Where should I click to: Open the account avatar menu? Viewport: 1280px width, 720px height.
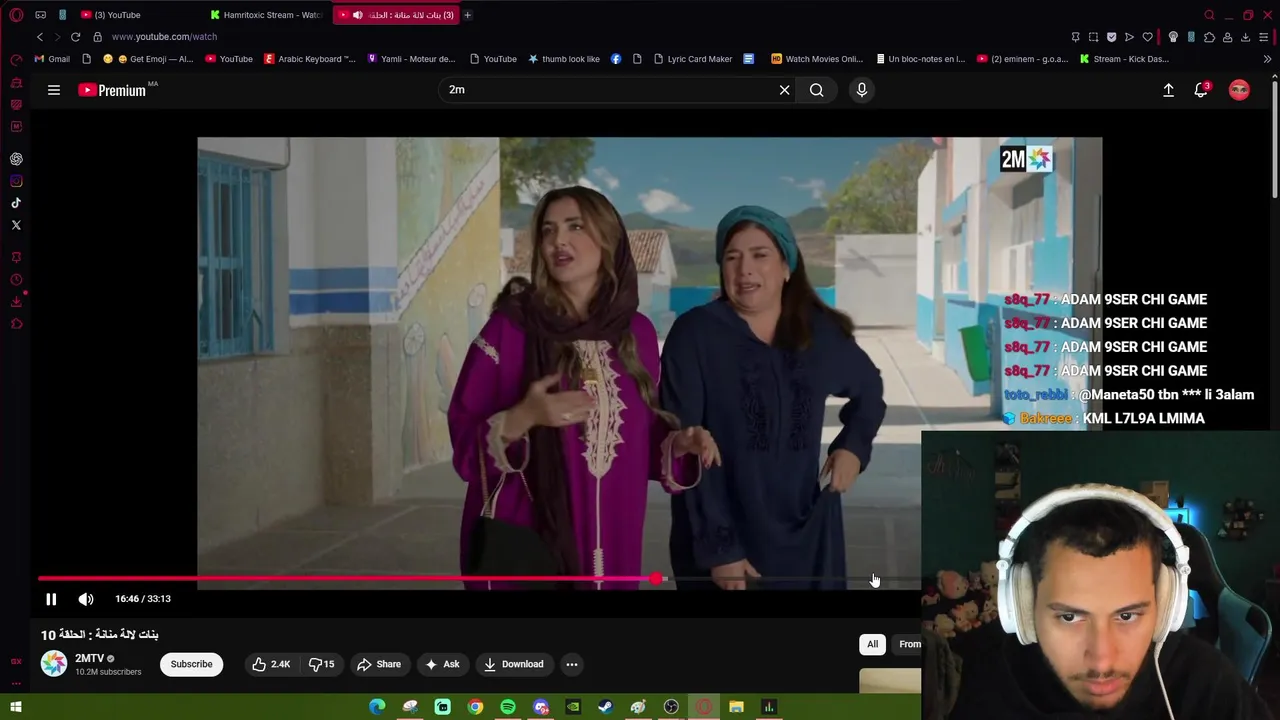point(1239,90)
